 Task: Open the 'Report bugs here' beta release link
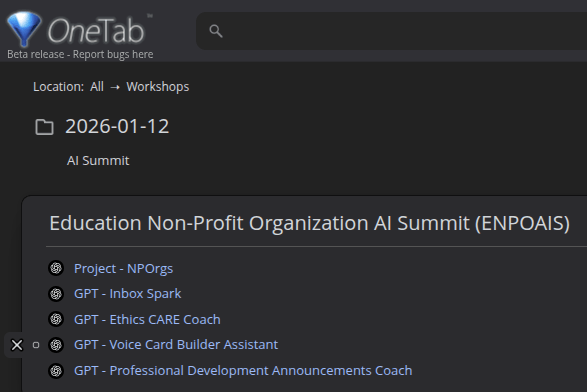point(113,55)
